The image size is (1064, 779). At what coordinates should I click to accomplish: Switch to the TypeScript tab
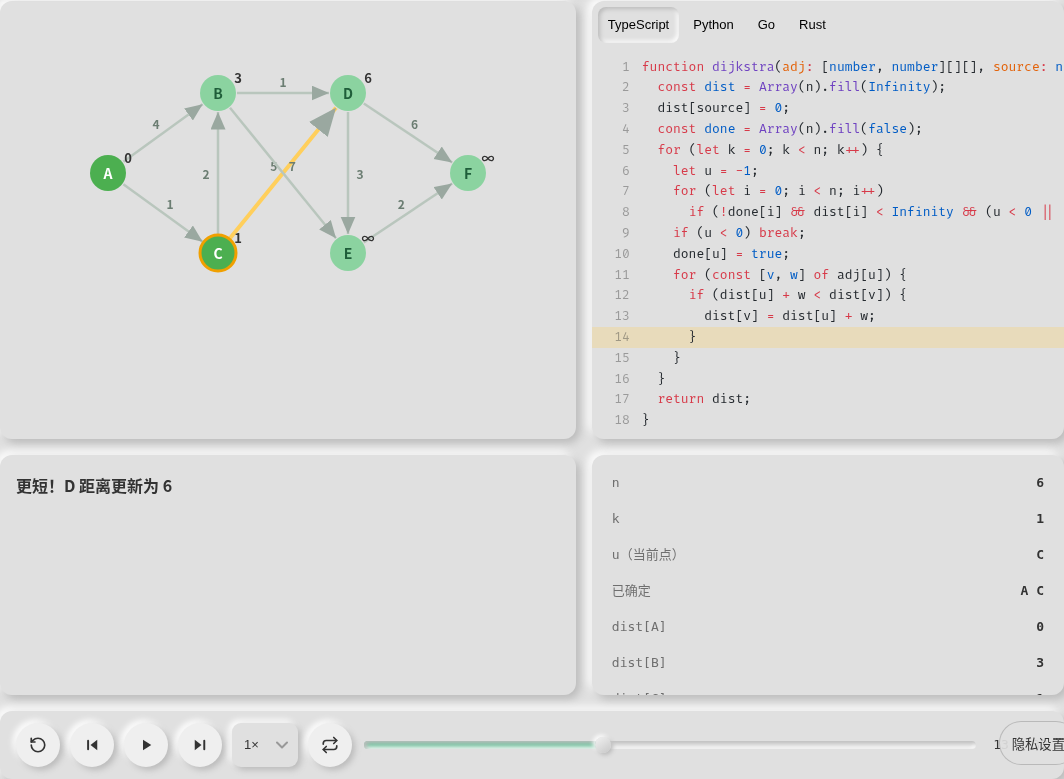639,25
